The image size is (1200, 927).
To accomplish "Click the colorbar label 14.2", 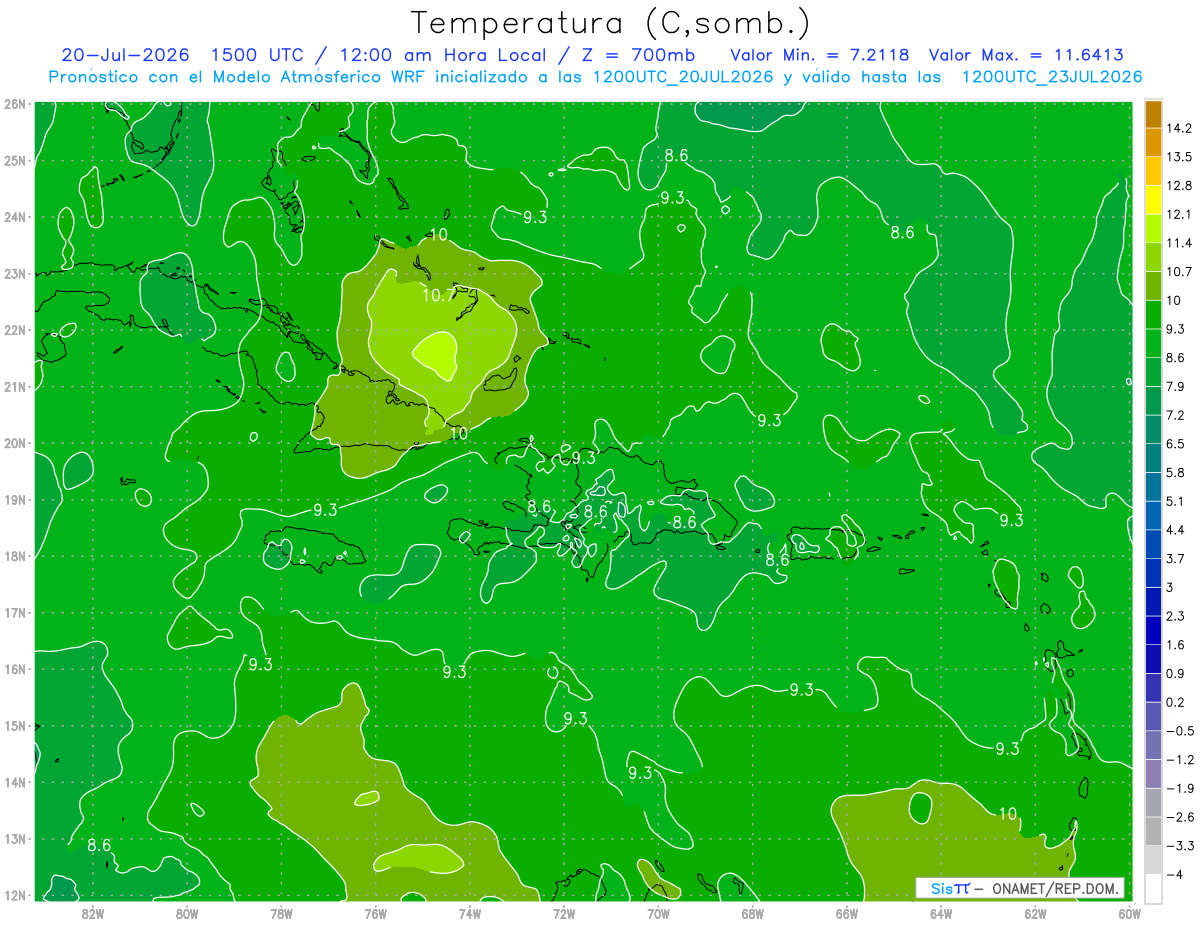I will [1178, 128].
